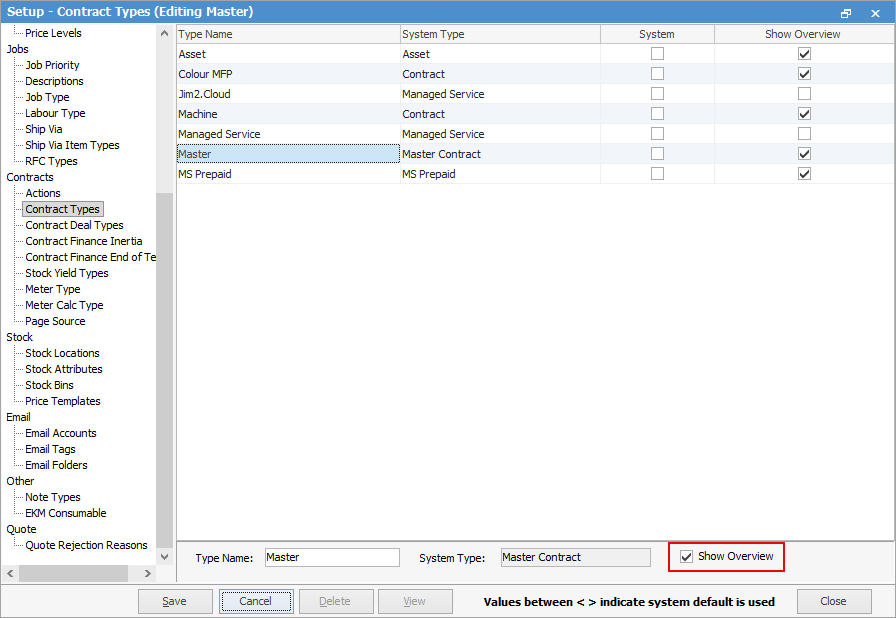
Task: Click the System Type column header
Action: pos(500,34)
